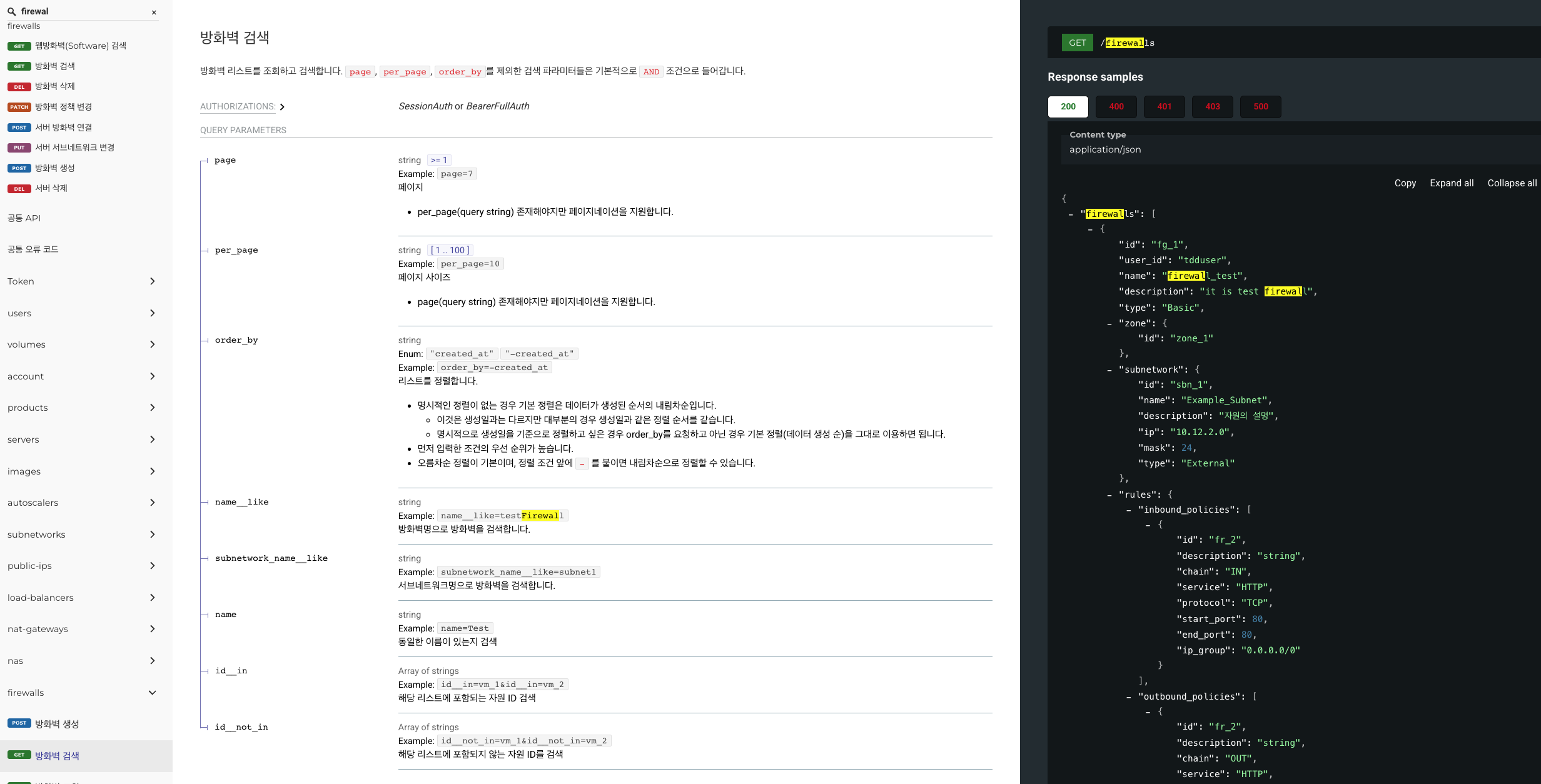The width and height of the screenshot is (1541, 784).
Task: Click Collapse all in response sample
Action: coord(1511,183)
